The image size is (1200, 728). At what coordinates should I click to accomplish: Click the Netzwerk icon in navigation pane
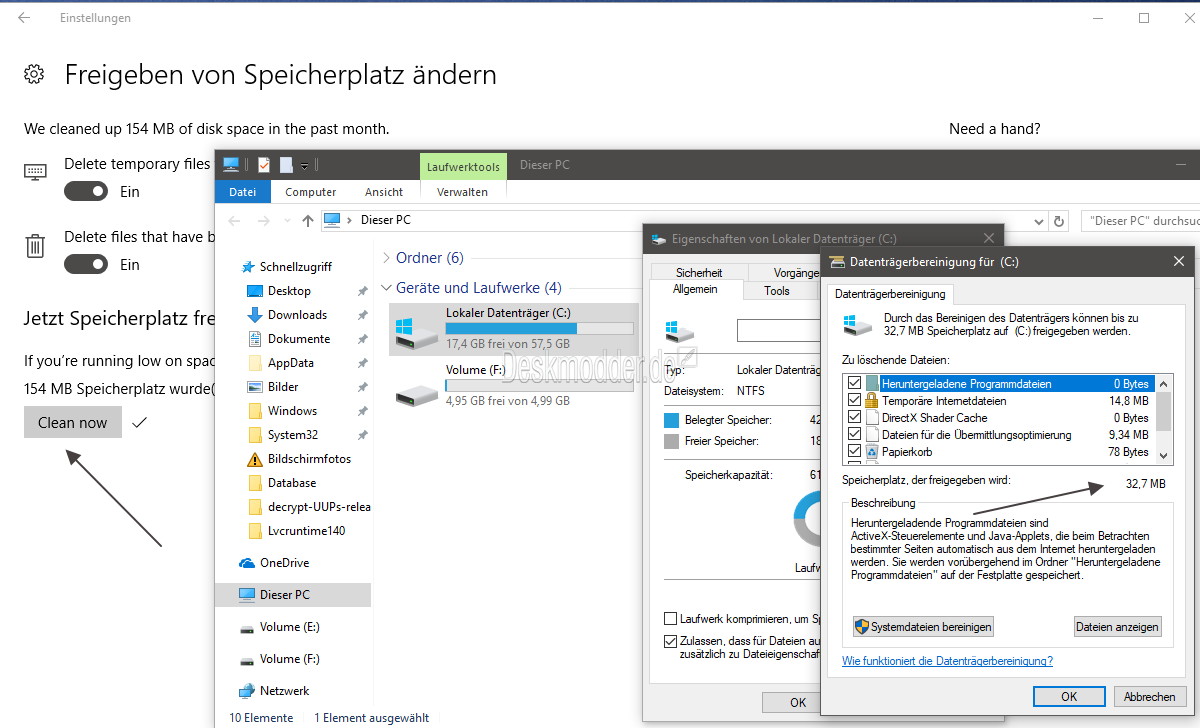[x=247, y=691]
